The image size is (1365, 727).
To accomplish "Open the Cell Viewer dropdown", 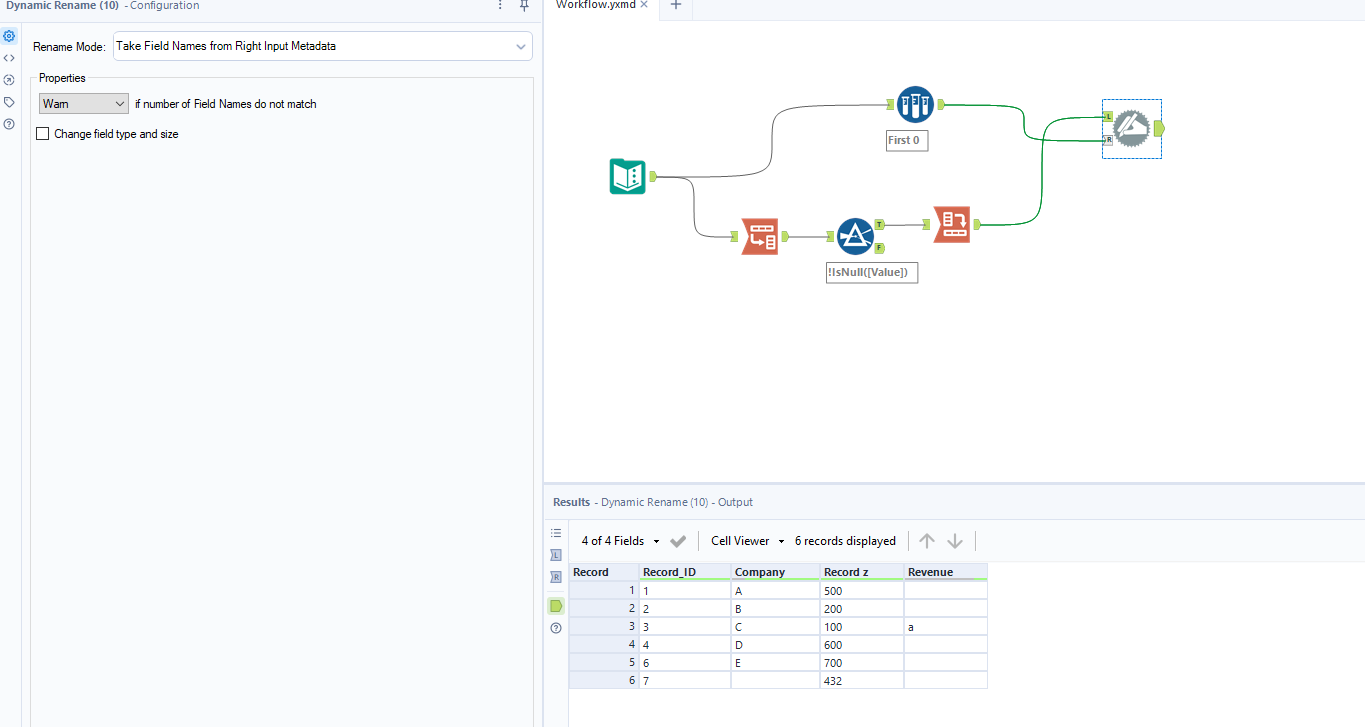I will coord(748,541).
